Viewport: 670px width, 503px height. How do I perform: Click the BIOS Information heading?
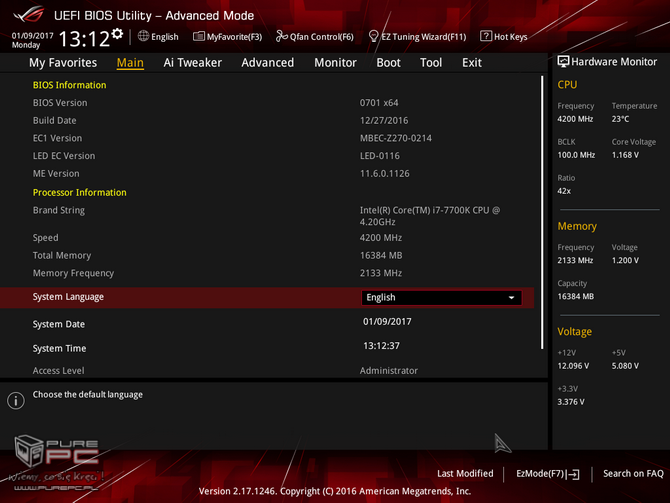coord(70,85)
